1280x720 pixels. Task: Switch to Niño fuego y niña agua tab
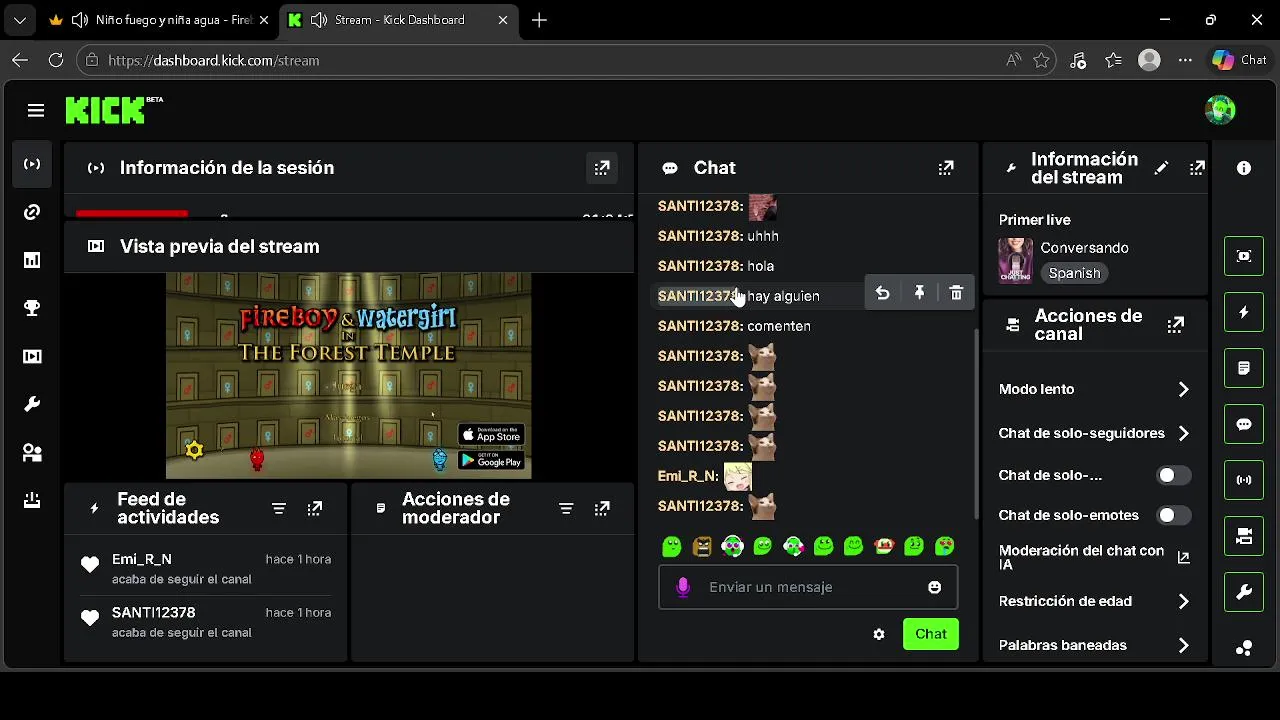[x=160, y=20]
